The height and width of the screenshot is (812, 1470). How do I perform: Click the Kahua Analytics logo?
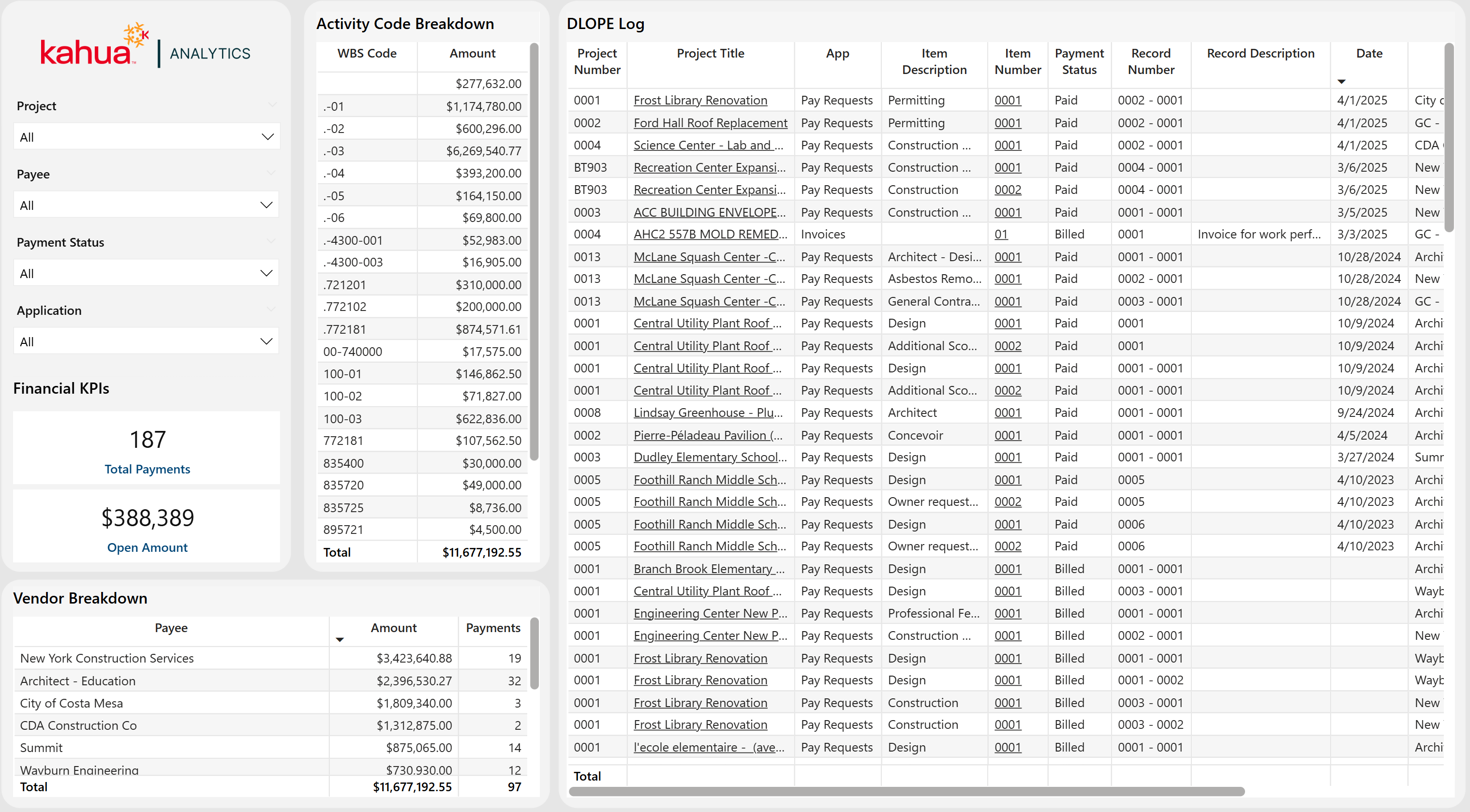click(x=145, y=47)
